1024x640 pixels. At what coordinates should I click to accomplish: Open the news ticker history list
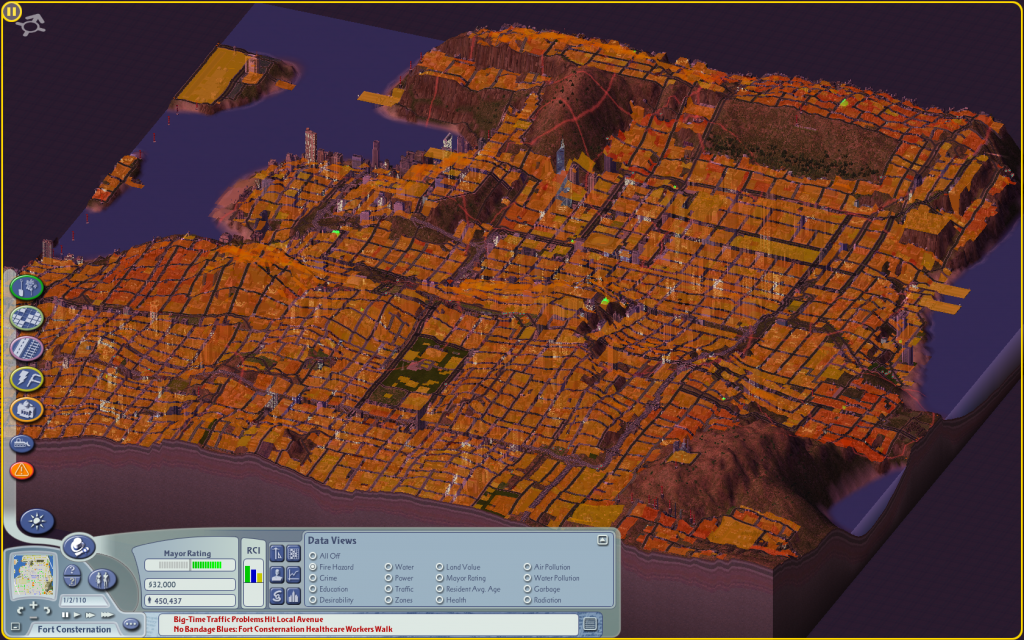pos(590,624)
